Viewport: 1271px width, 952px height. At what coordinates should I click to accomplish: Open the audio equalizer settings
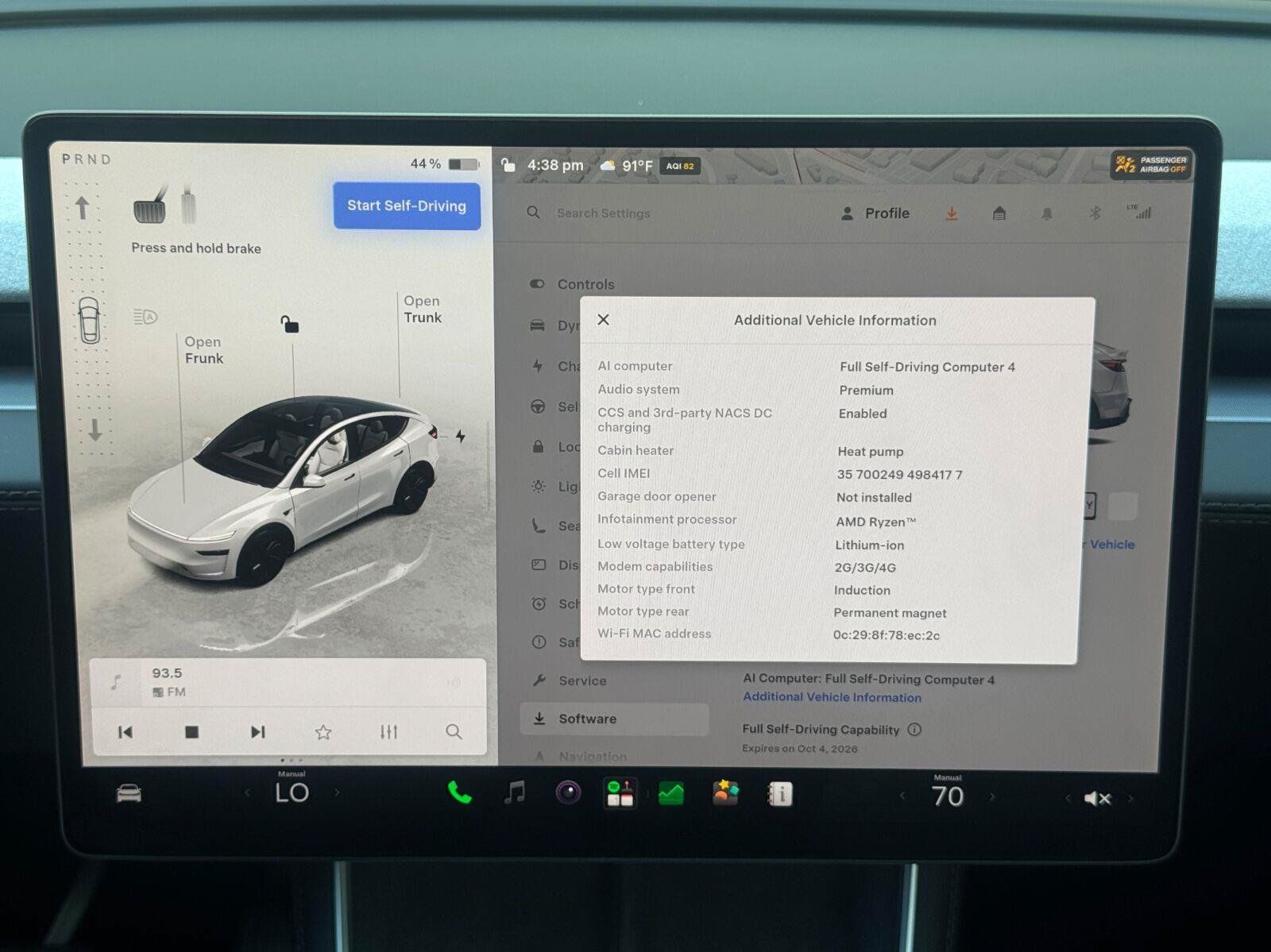tap(388, 732)
